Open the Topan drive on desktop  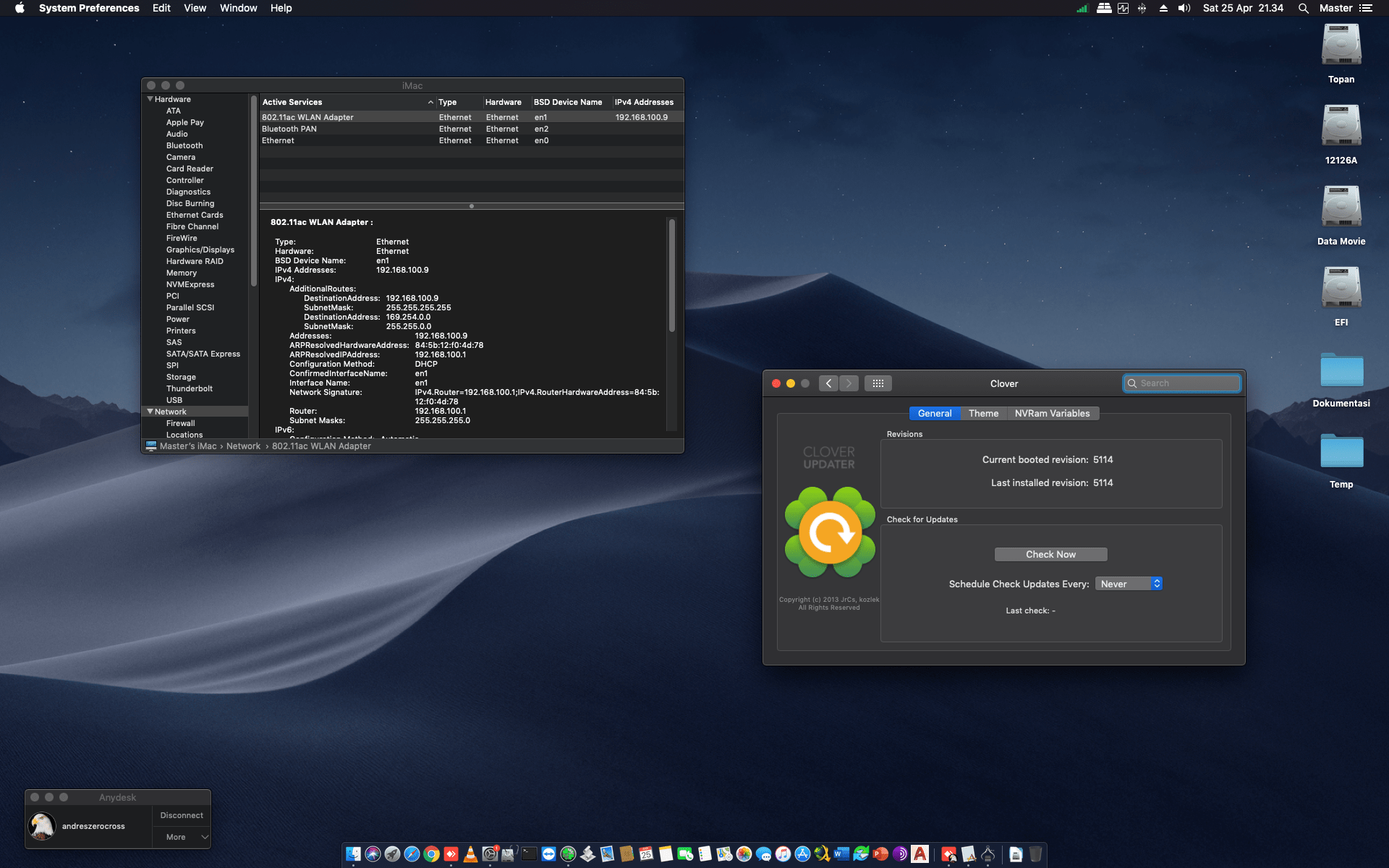point(1341,46)
